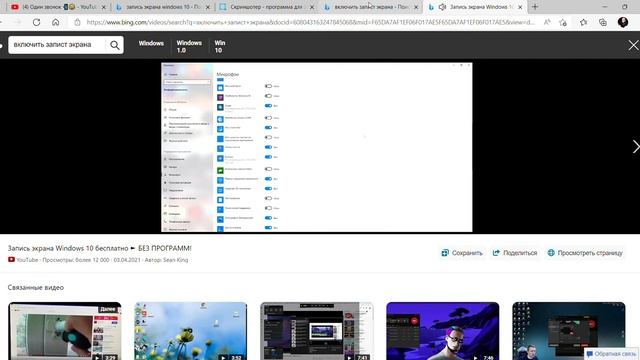
Task: Click the 'Сохранить' save button
Action: (x=462, y=253)
